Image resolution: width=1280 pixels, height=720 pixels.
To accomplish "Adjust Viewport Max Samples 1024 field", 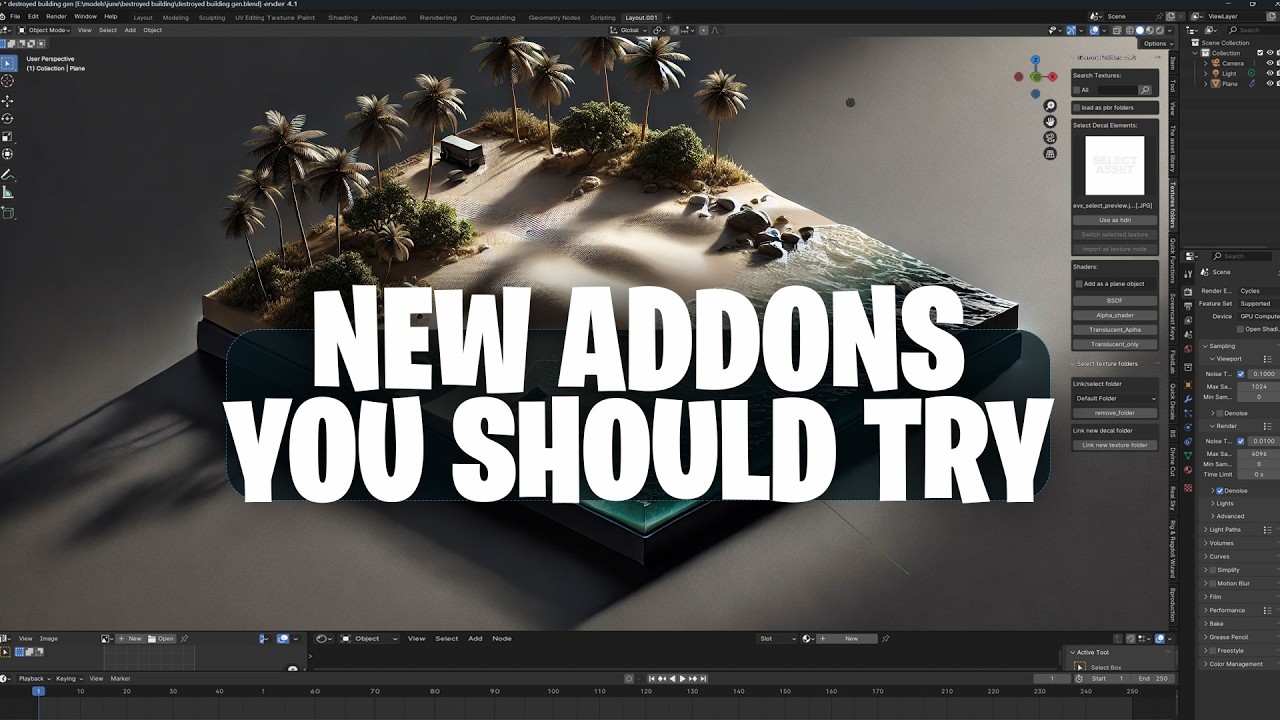I will [x=1258, y=386].
